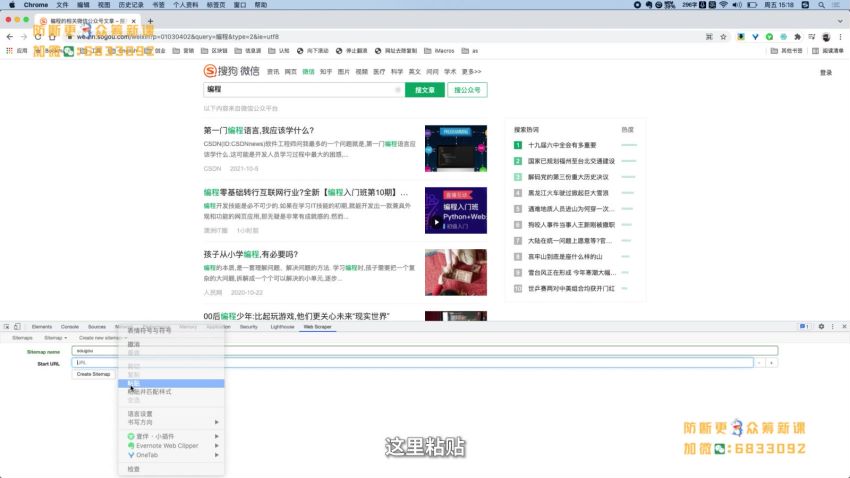Click the green 搜文章 button
This screenshot has height=478, width=850.
424,90
